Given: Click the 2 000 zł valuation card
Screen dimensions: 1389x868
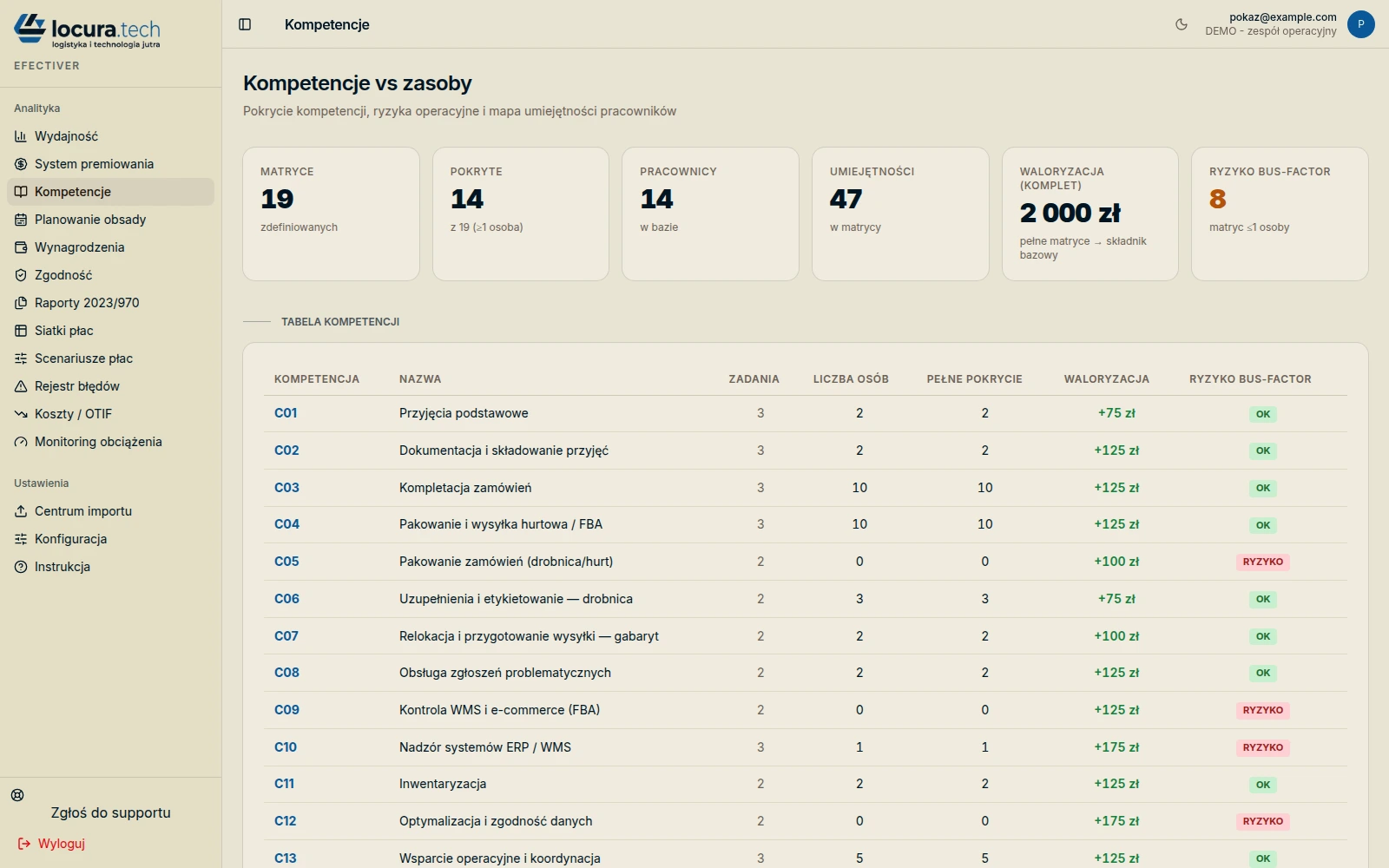Looking at the screenshot, I should pyautogui.click(x=1090, y=214).
